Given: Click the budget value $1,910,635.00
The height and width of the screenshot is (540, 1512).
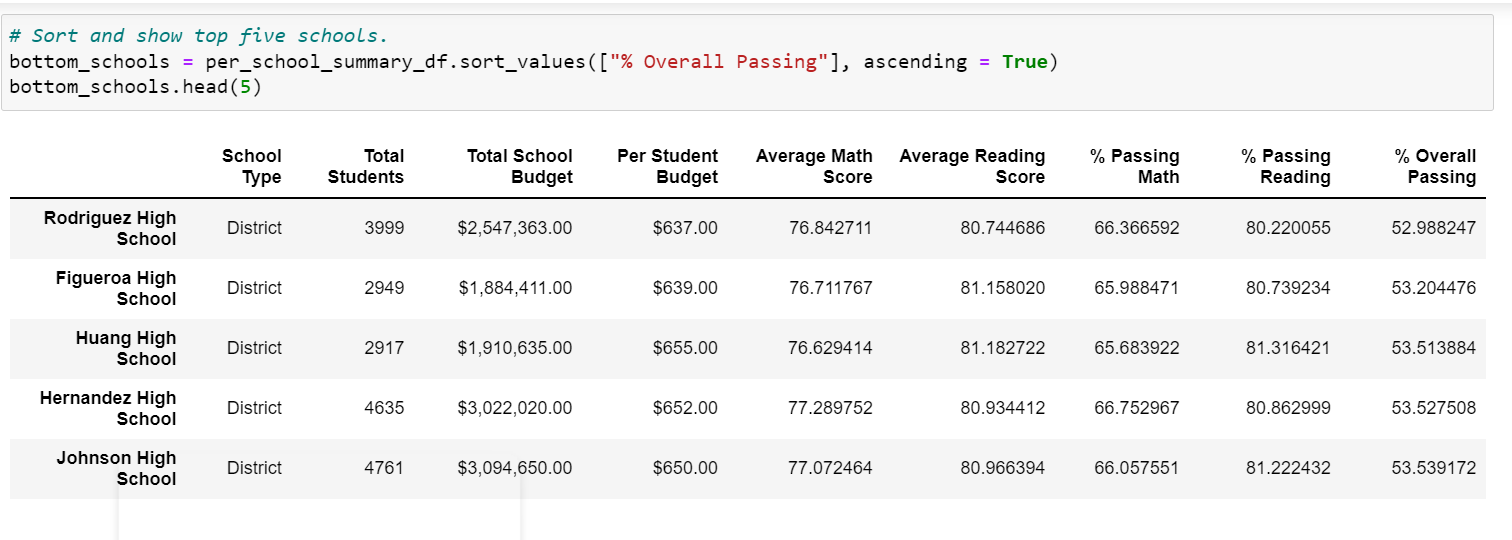Looking at the screenshot, I should click(x=515, y=348).
